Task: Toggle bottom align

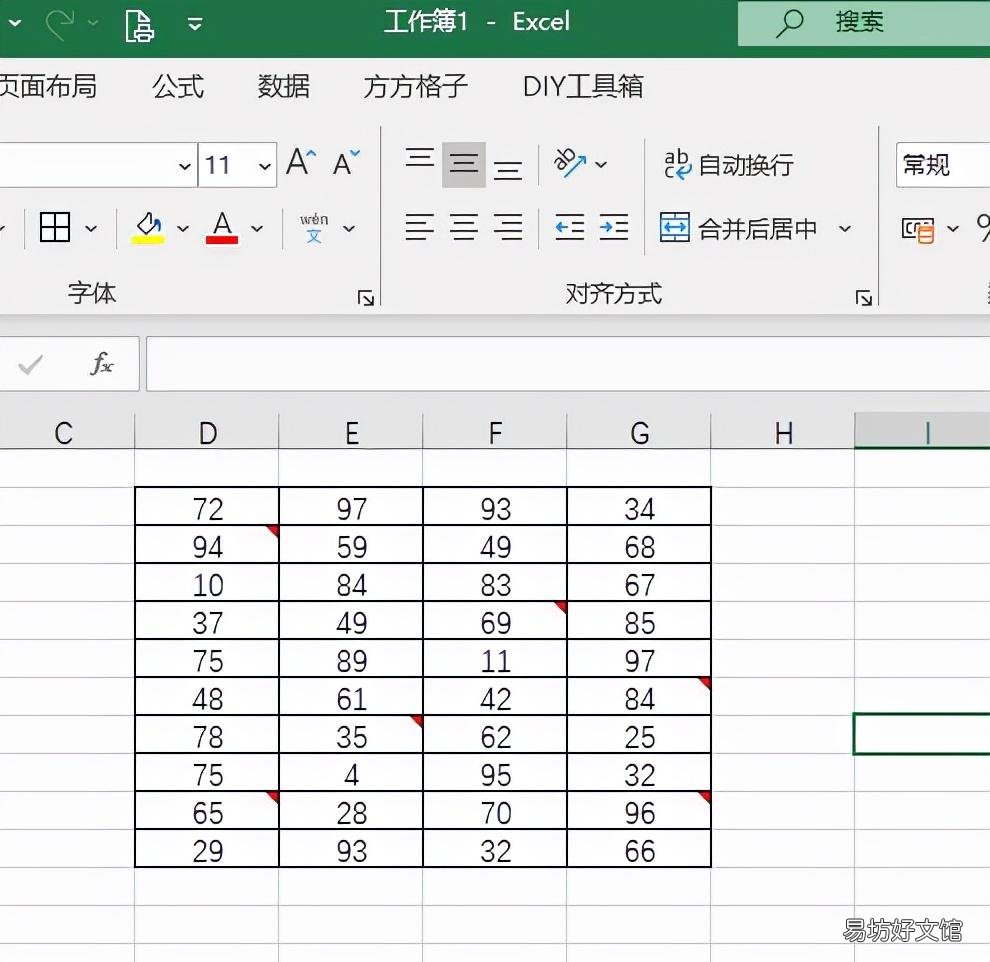Action: click(x=508, y=170)
